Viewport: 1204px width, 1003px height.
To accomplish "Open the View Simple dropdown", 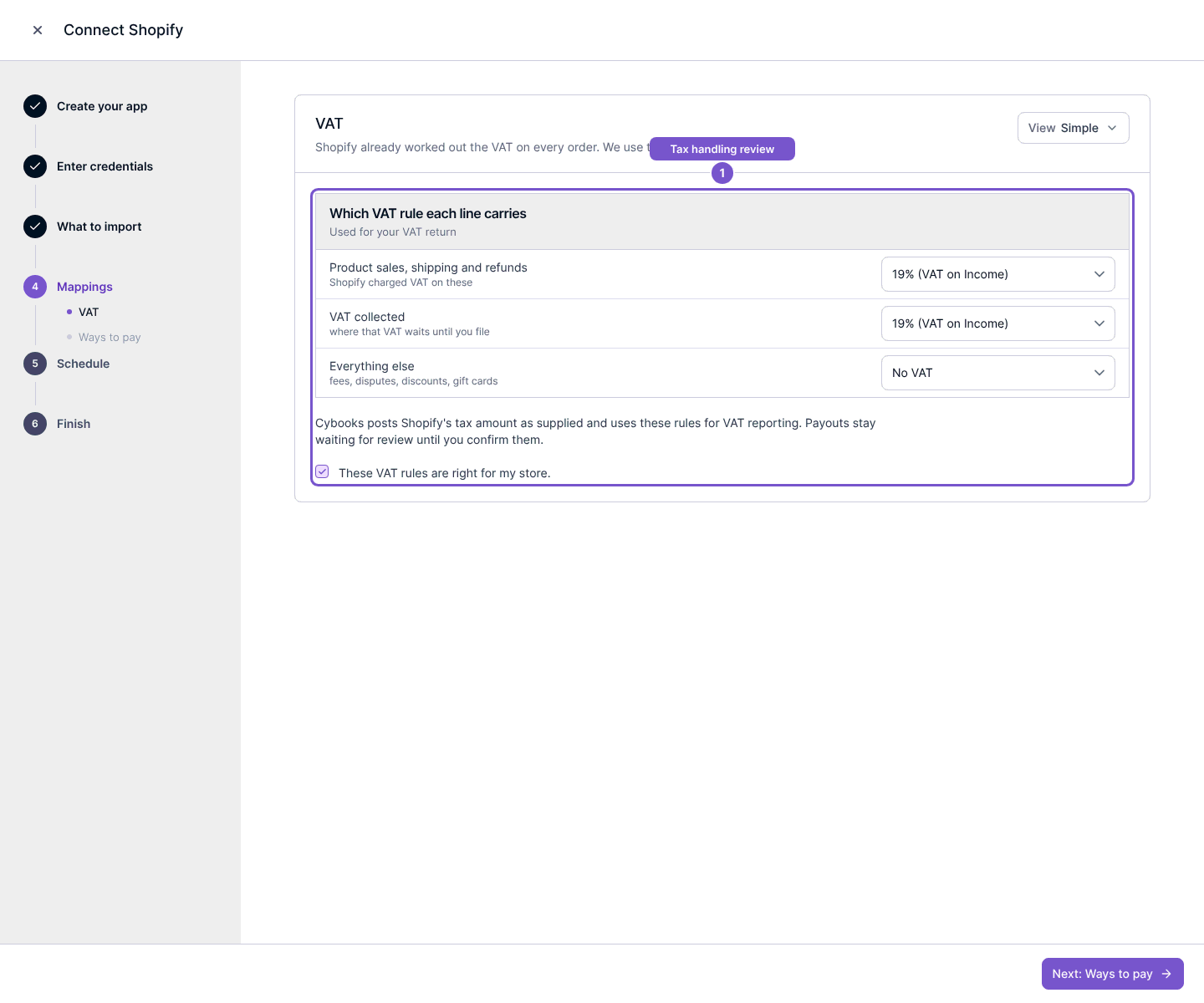I will (x=1073, y=128).
